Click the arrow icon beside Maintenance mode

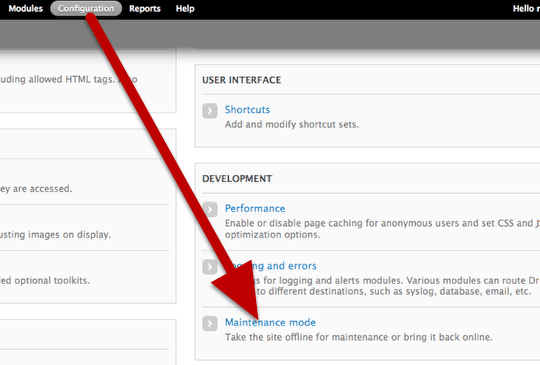(x=210, y=324)
